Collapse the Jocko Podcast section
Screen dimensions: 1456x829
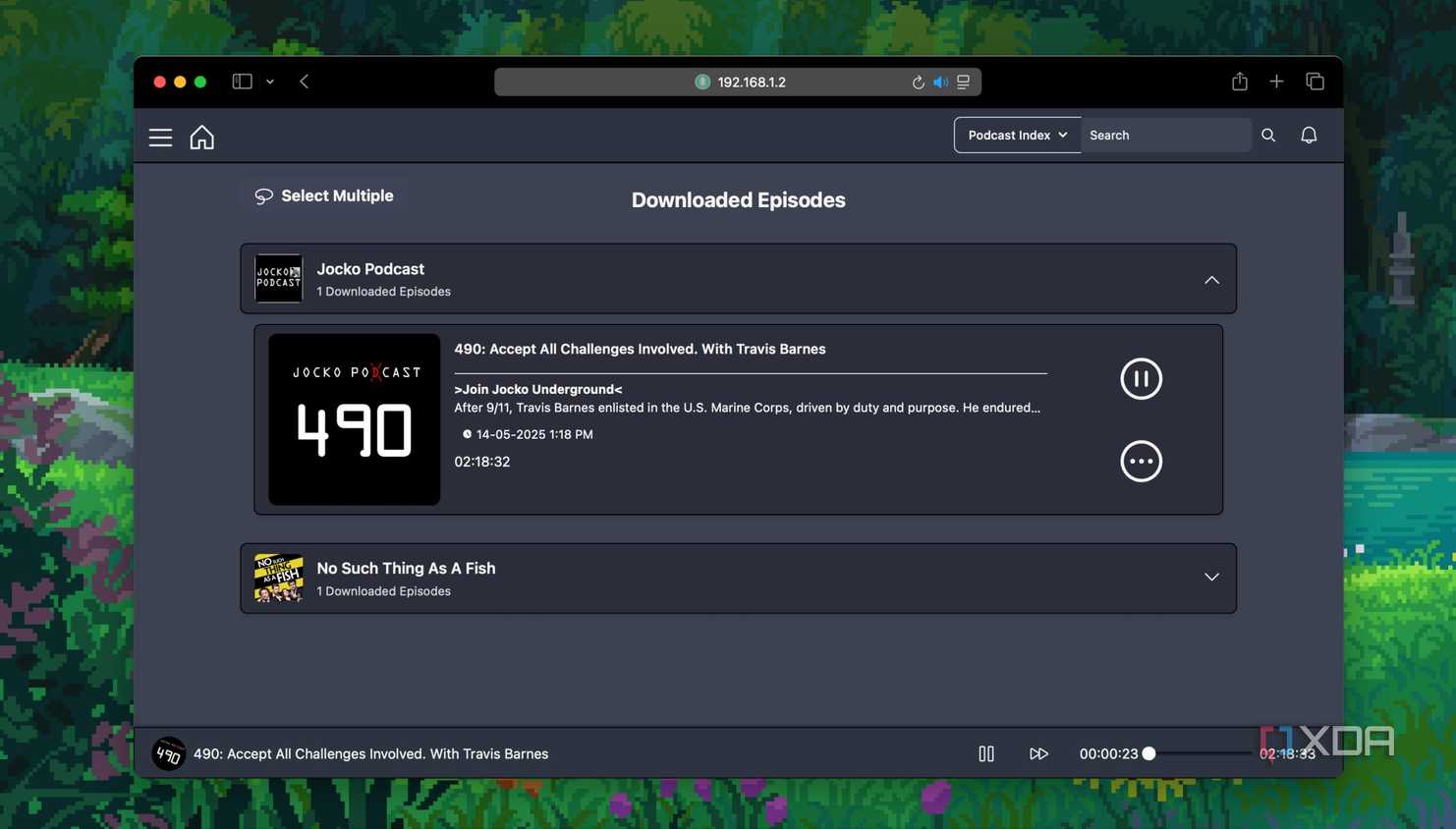pyautogui.click(x=1211, y=280)
